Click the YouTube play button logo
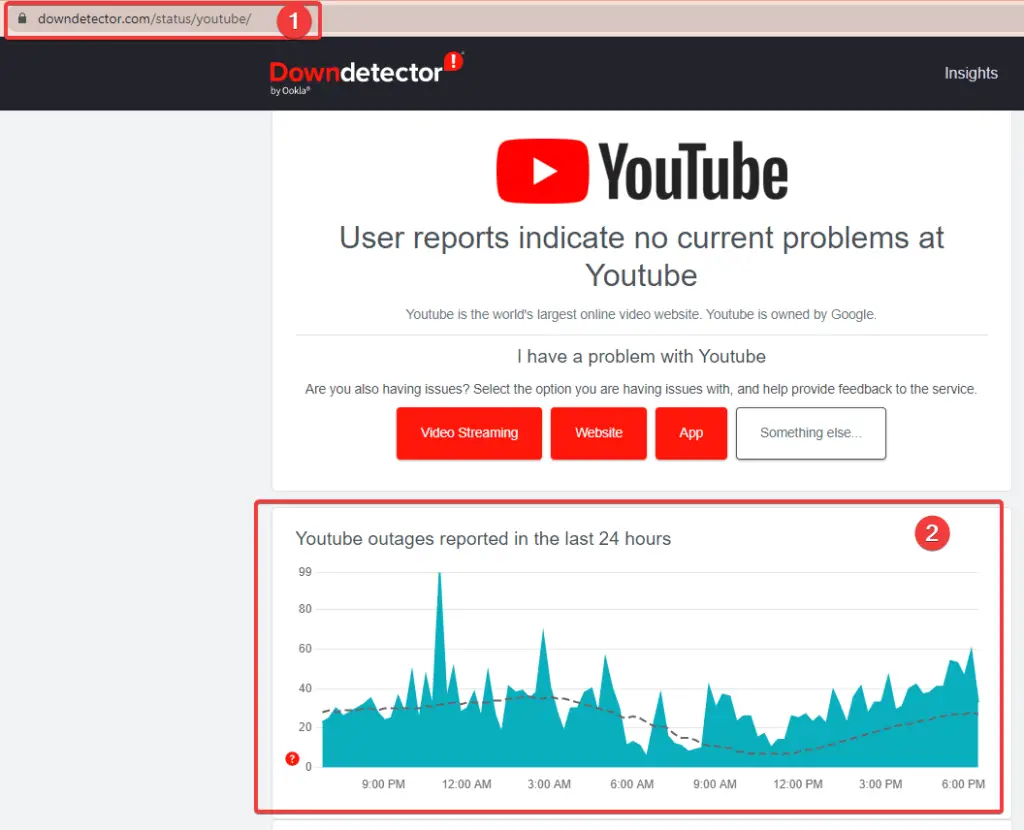 pyautogui.click(x=542, y=171)
